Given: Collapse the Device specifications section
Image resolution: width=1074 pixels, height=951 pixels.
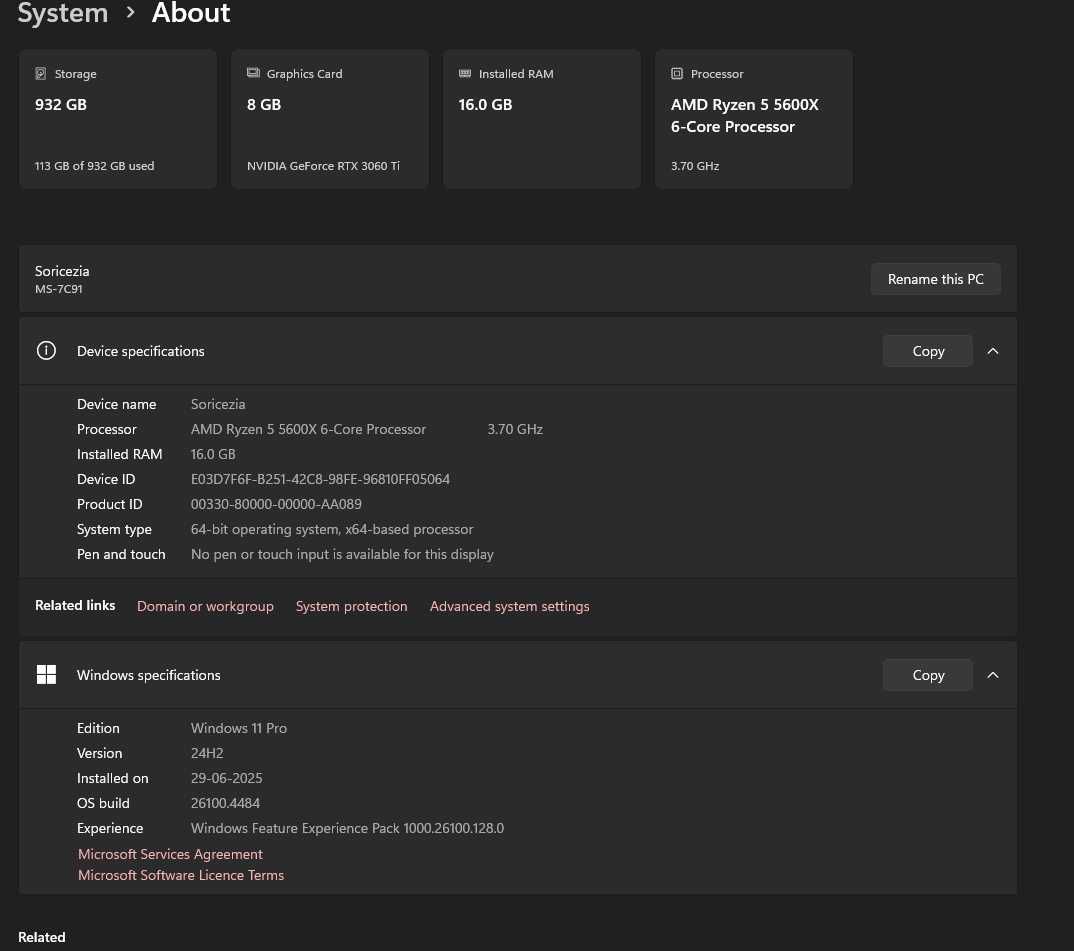Looking at the screenshot, I should 992,351.
